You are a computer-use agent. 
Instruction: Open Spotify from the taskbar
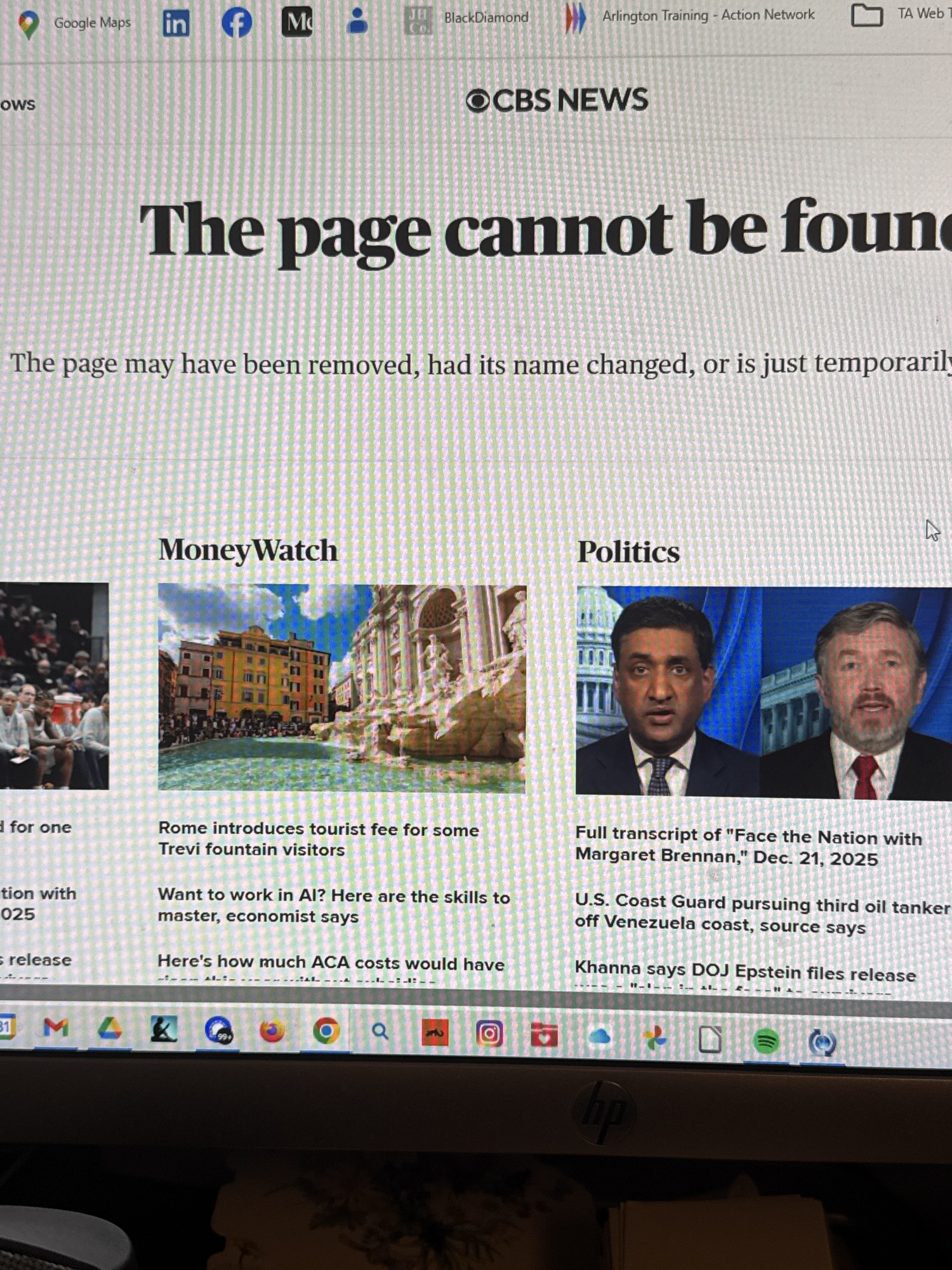[767, 1041]
